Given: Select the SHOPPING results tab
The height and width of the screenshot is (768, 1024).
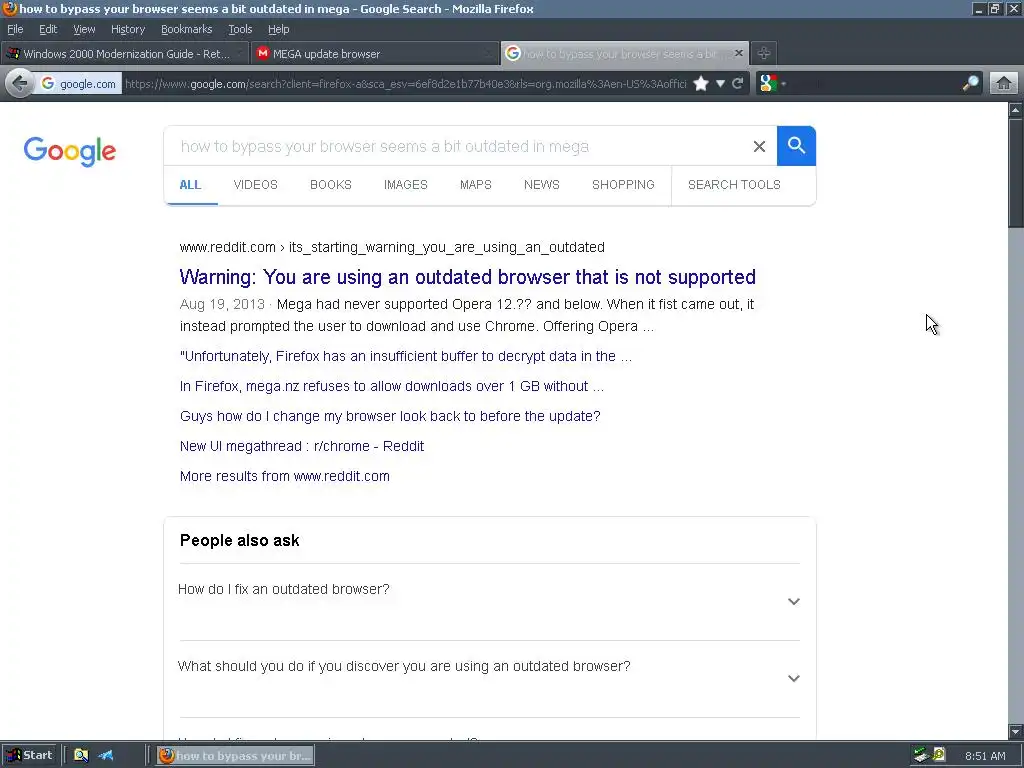Looking at the screenshot, I should point(623,185).
